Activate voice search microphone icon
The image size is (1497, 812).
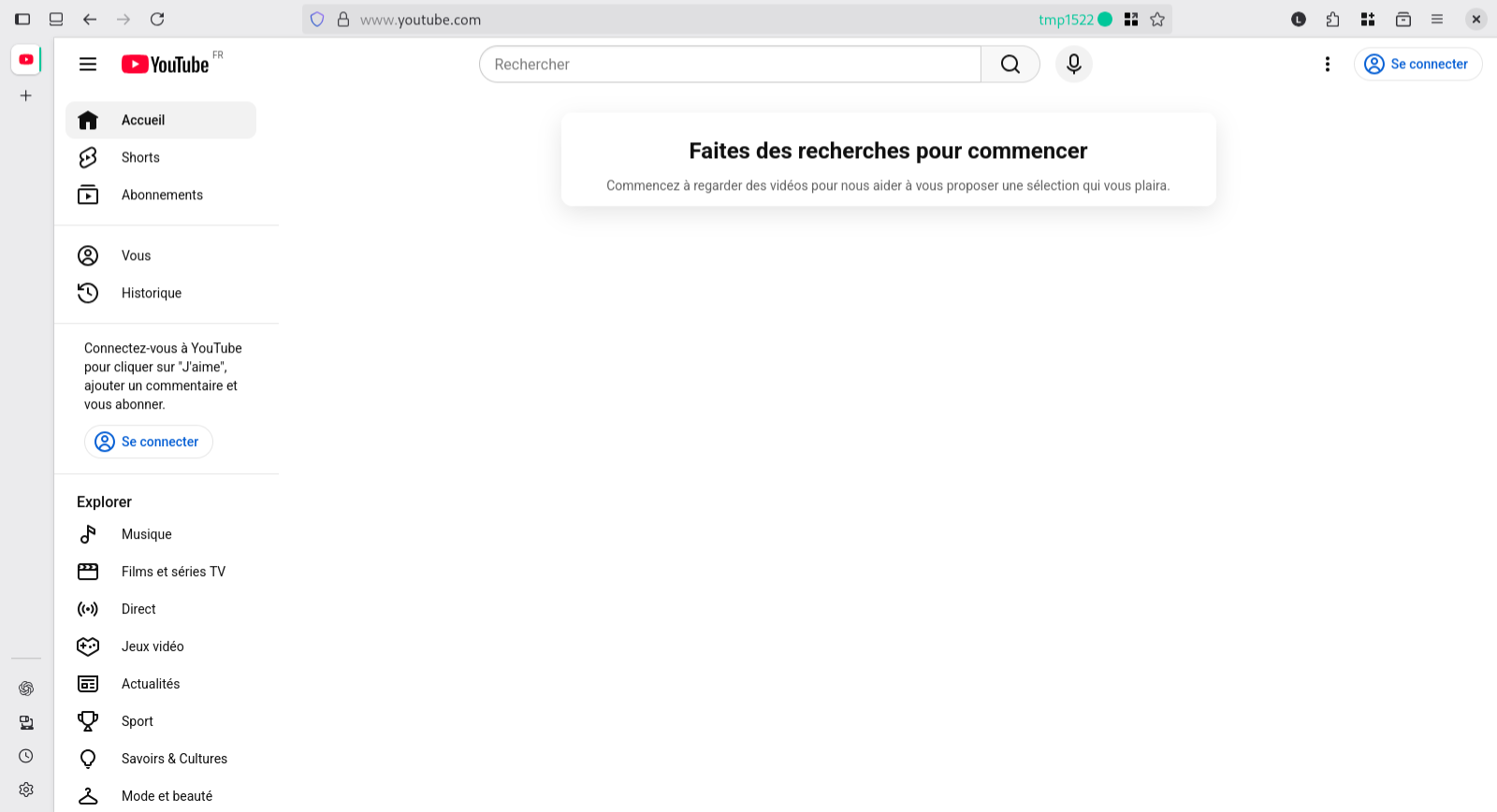pyautogui.click(x=1073, y=65)
